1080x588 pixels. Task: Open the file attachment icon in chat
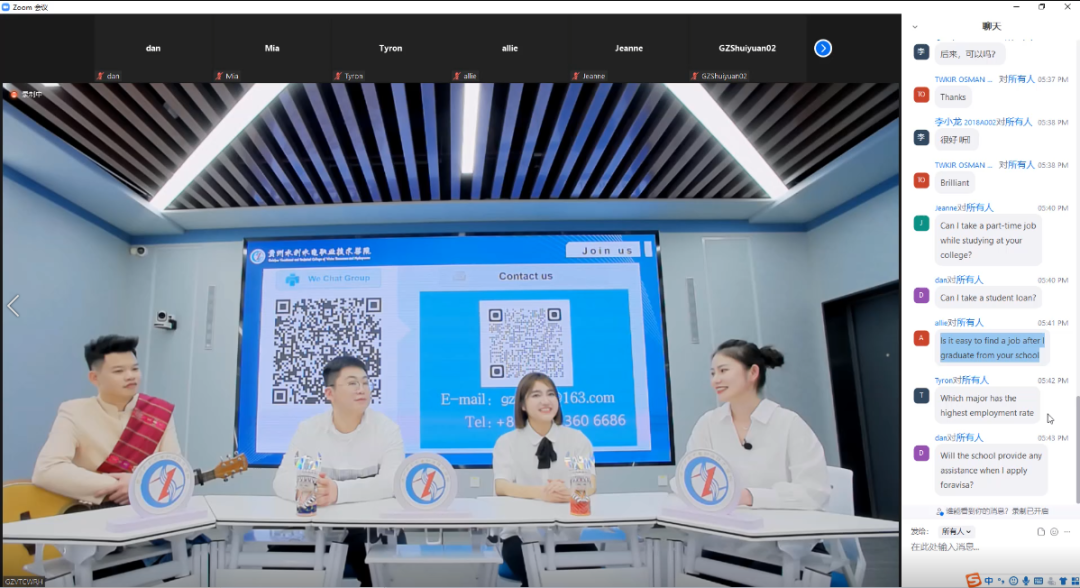[x=1041, y=532]
